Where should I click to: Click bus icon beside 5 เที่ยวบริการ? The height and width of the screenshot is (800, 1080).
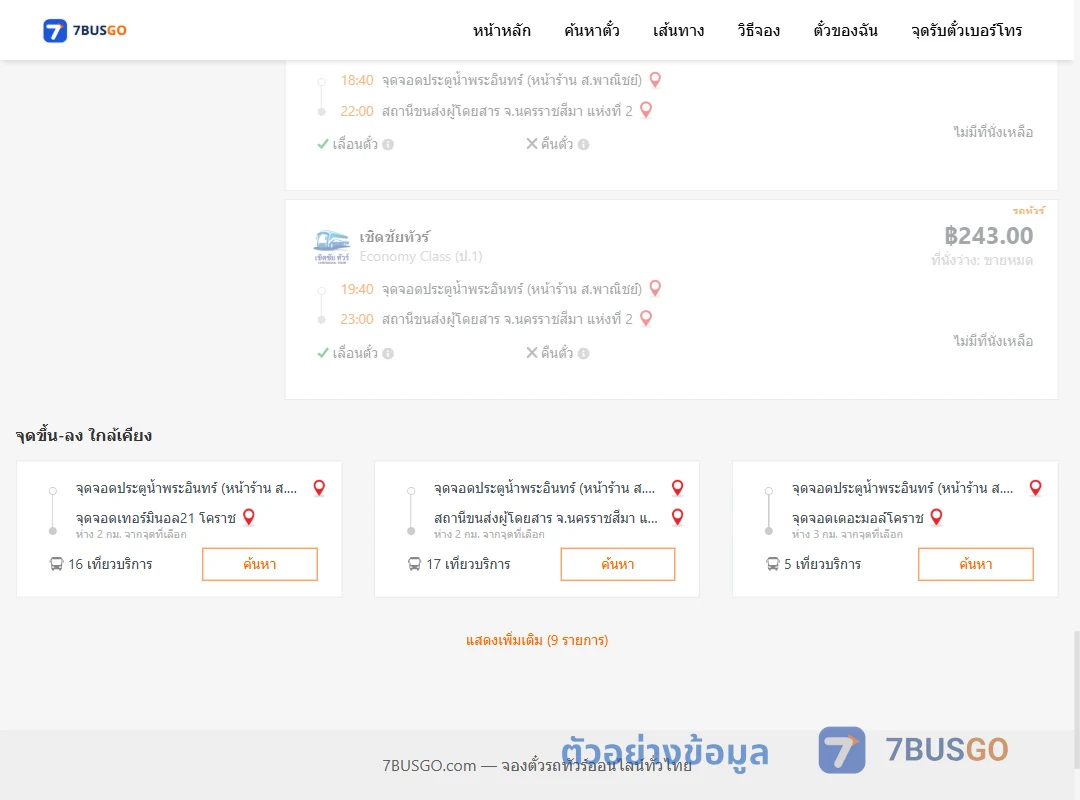click(773, 564)
